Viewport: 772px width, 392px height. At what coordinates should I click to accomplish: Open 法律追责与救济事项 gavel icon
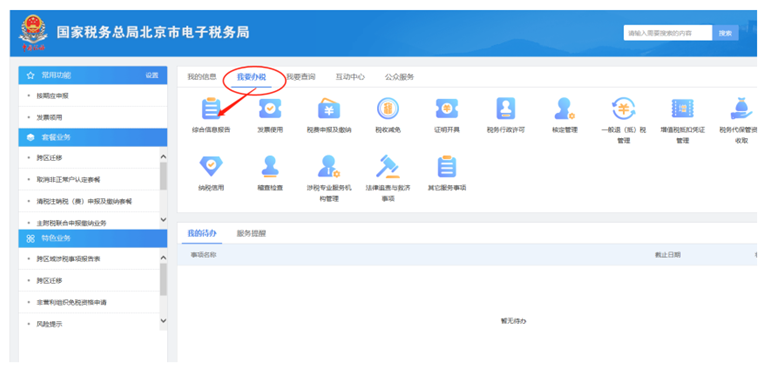pyautogui.click(x=388, y=166)
